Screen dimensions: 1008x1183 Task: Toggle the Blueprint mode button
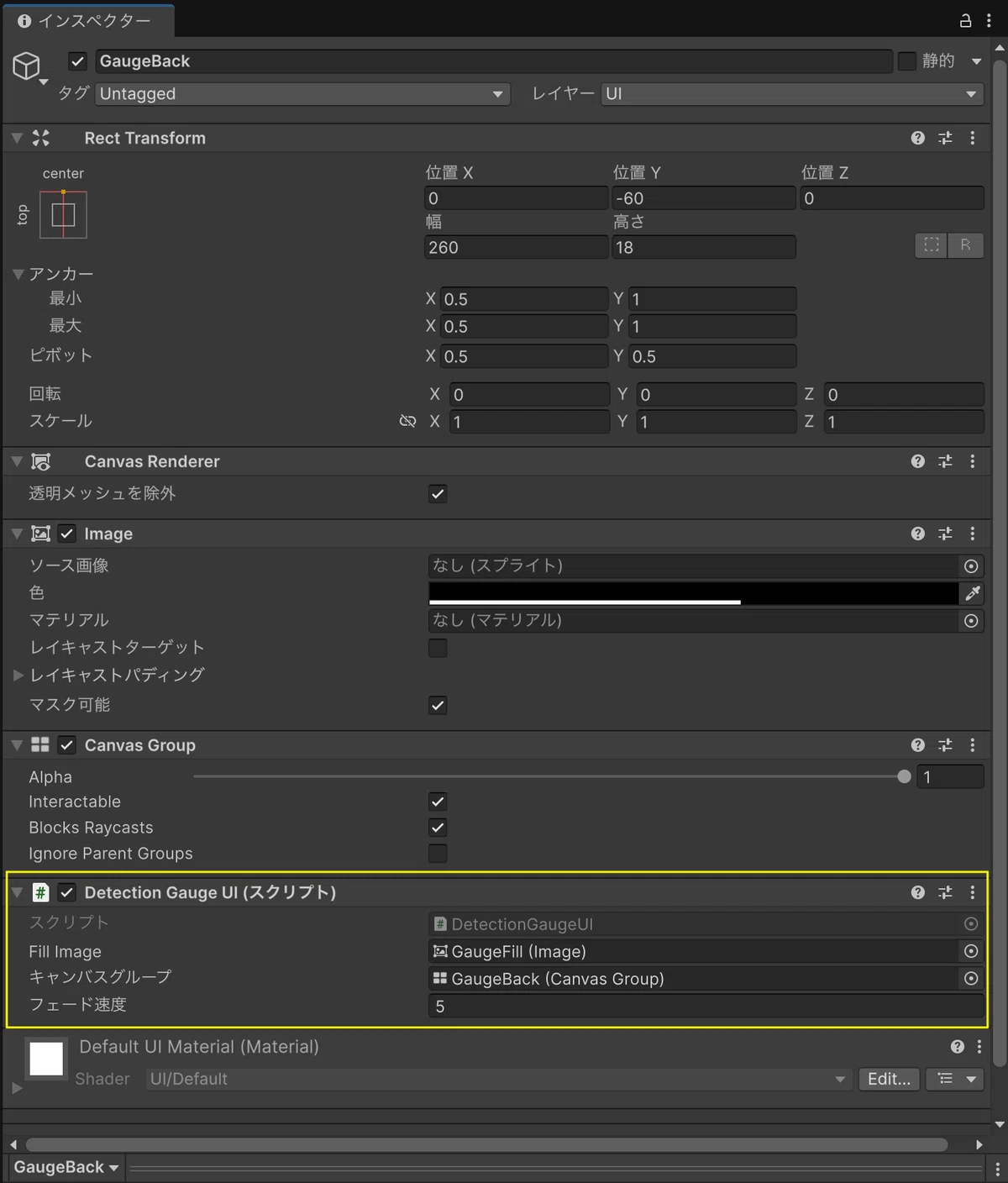(932, 245)
